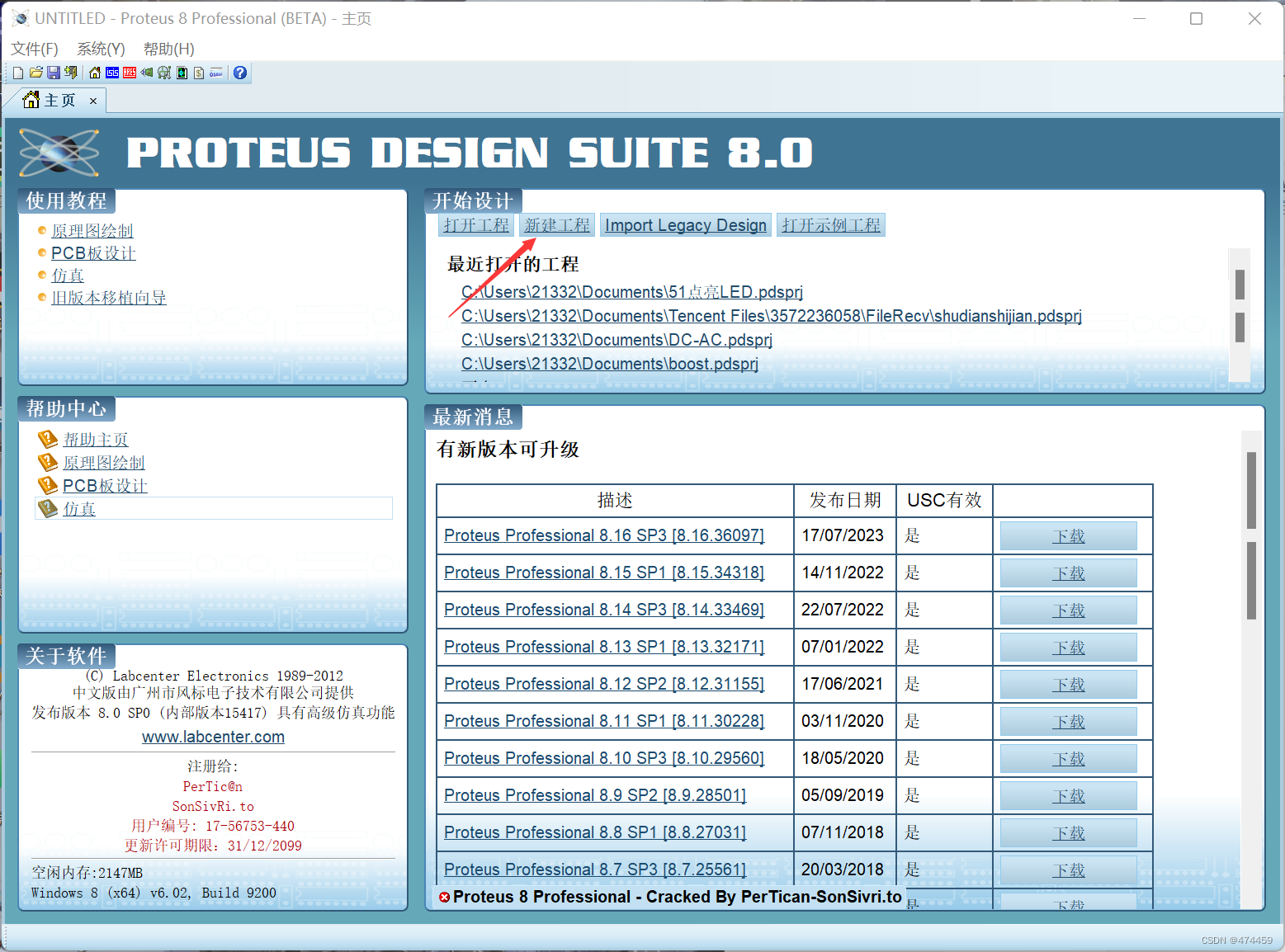Click 下载 button for version 8.15 SP1
Screen dimensions: 1285x952
coord(1069,573)
